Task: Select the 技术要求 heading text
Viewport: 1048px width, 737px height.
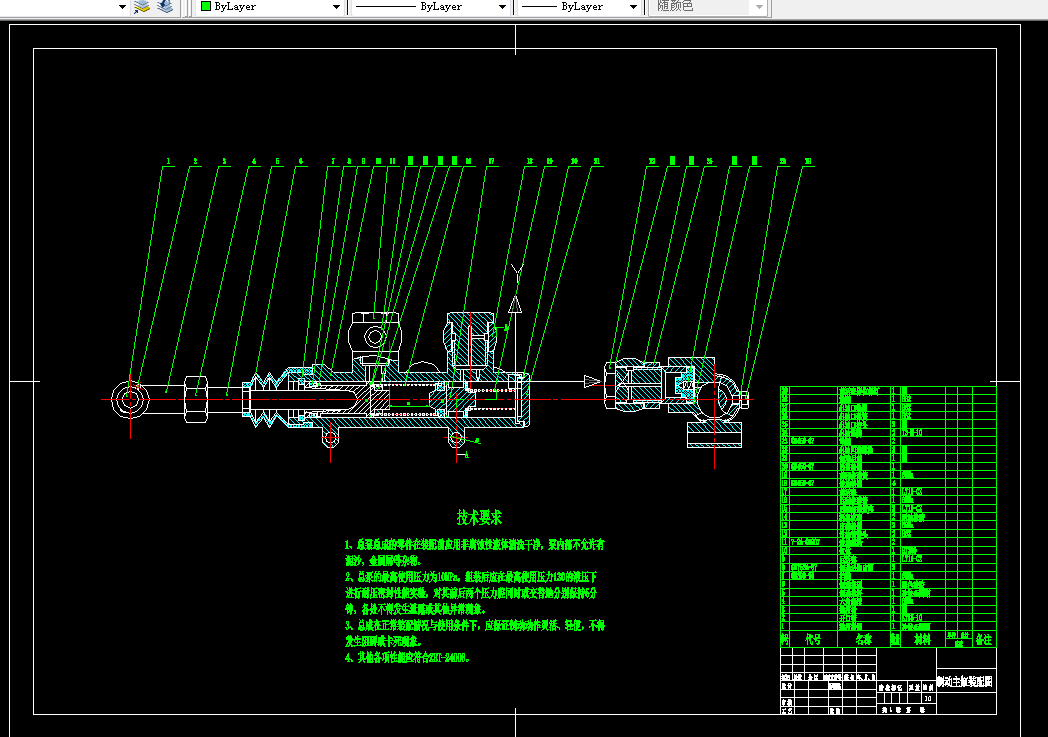Action: tap(479, 517)
